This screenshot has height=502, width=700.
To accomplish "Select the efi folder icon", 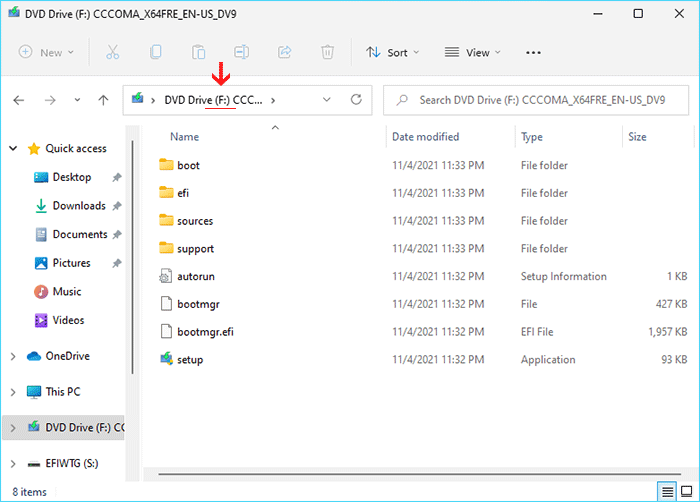I will (166, 192).
